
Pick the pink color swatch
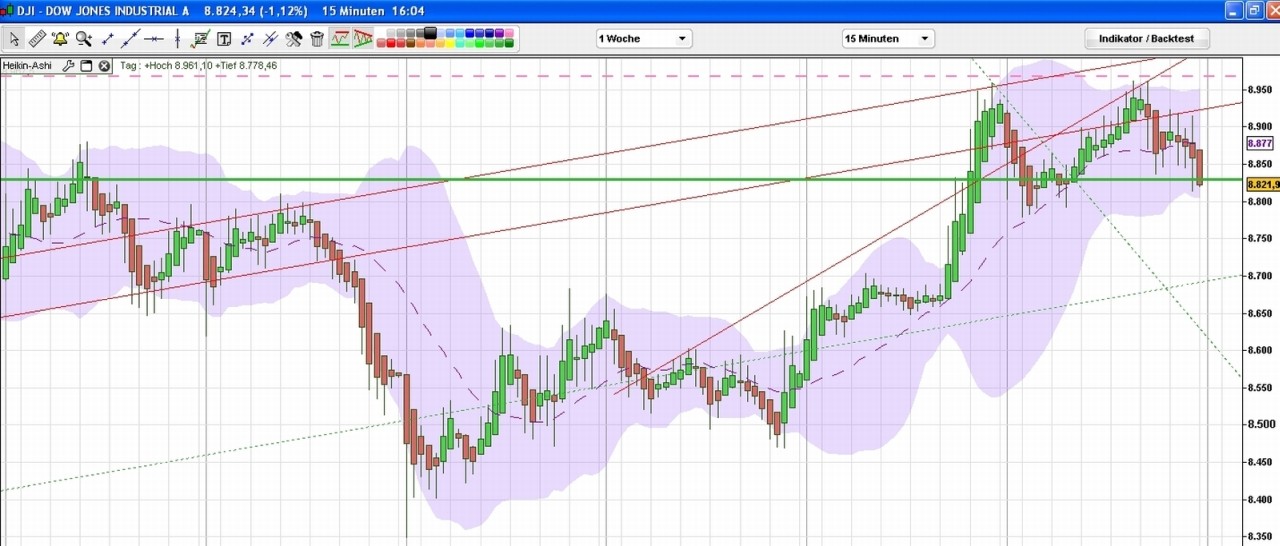pos(509,32)
